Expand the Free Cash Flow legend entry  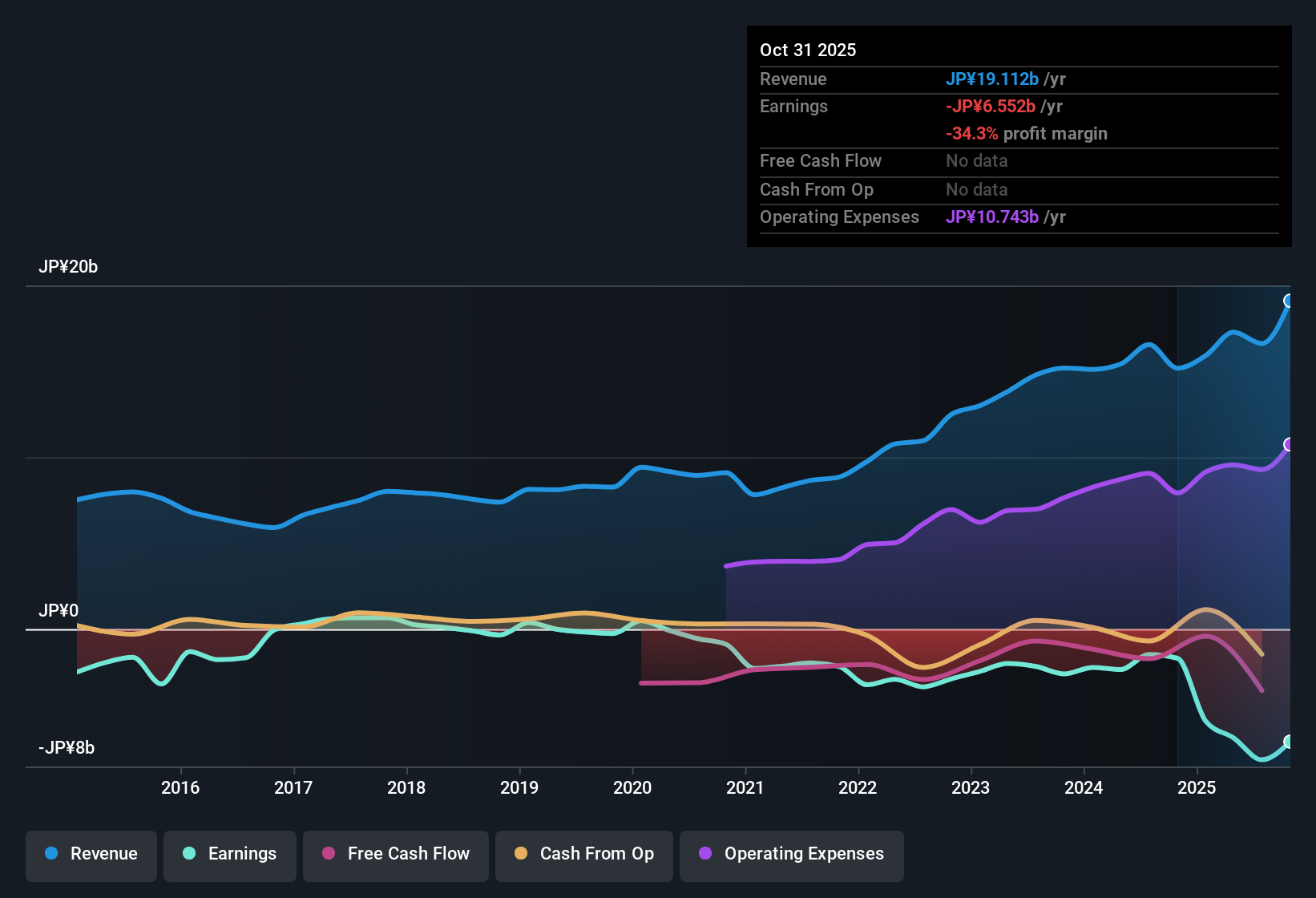click(395, 855)
